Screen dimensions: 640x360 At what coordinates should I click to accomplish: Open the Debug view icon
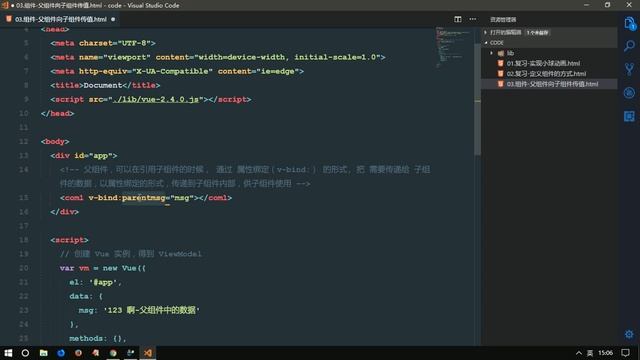click(x=629, y=93)
